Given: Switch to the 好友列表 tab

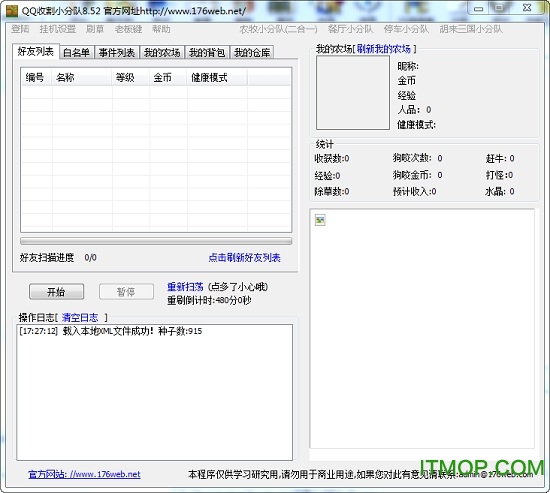Looking at the screenshot, I should coord(36,52).
